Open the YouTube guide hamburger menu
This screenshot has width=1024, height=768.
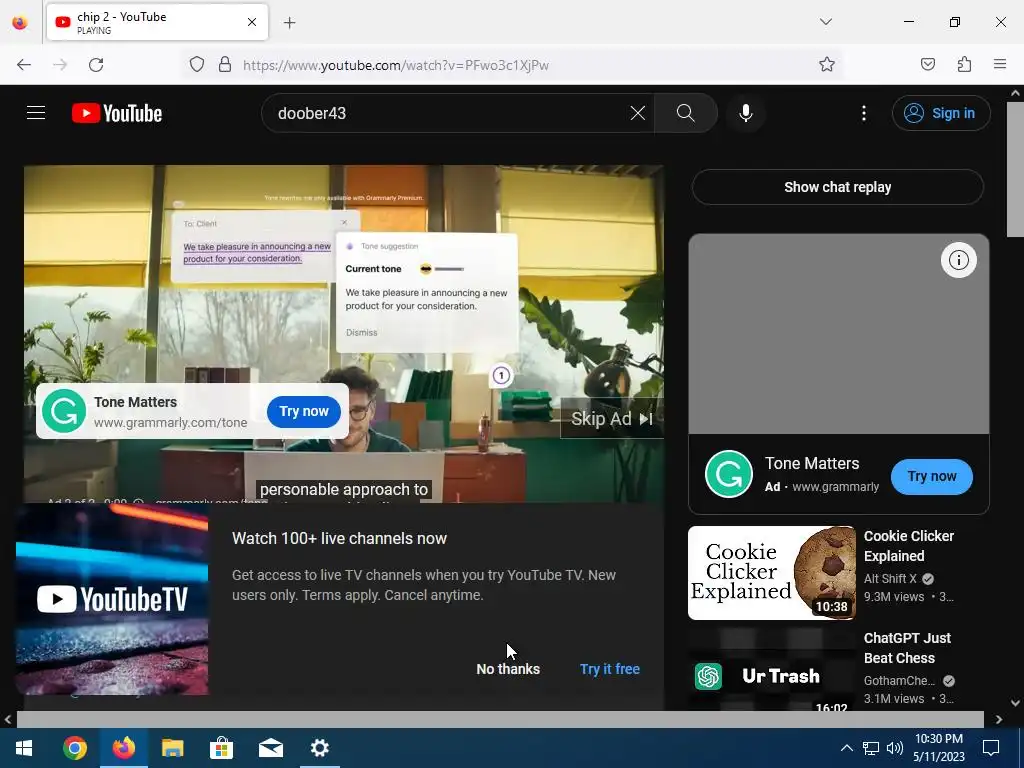[36, 113]
